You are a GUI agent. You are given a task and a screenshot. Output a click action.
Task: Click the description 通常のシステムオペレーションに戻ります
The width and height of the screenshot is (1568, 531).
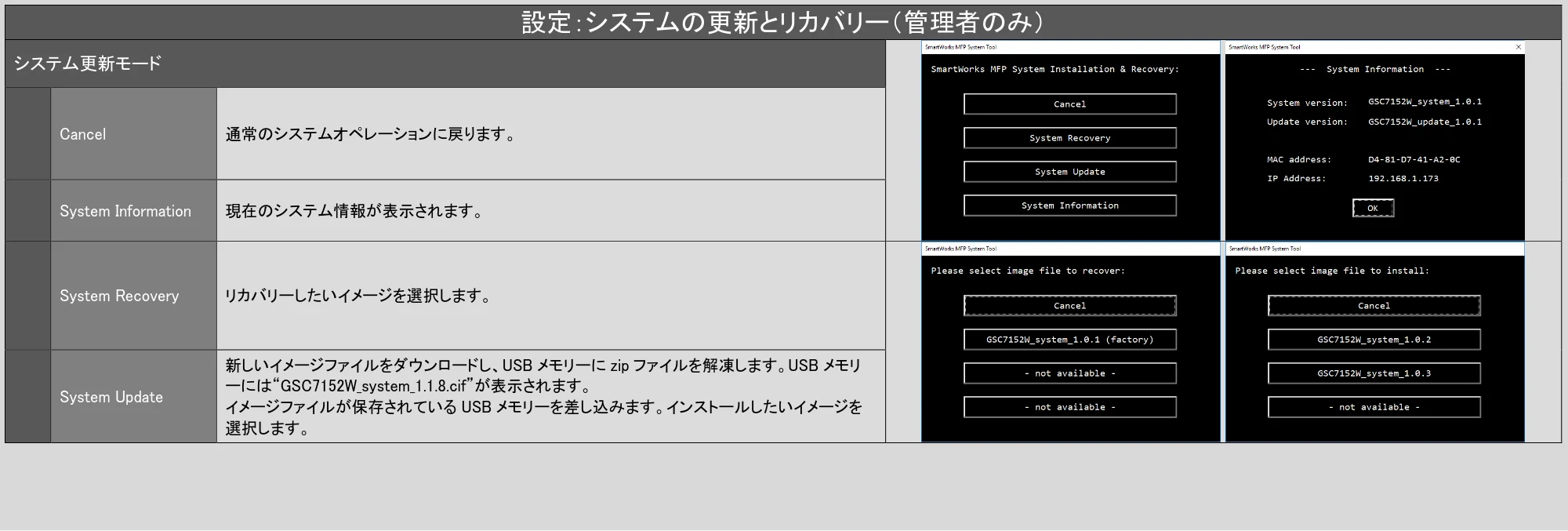coord(371,134)
